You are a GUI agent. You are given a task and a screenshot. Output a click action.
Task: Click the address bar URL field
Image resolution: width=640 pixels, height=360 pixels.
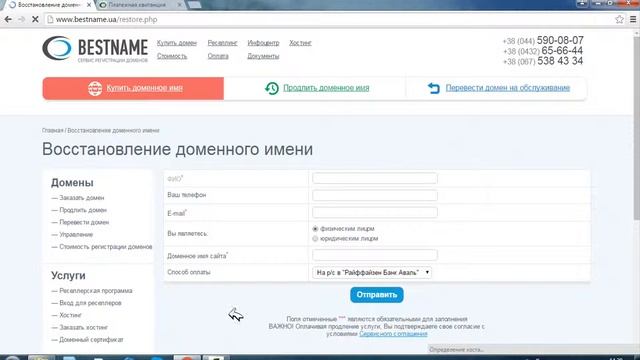(327, 19)
